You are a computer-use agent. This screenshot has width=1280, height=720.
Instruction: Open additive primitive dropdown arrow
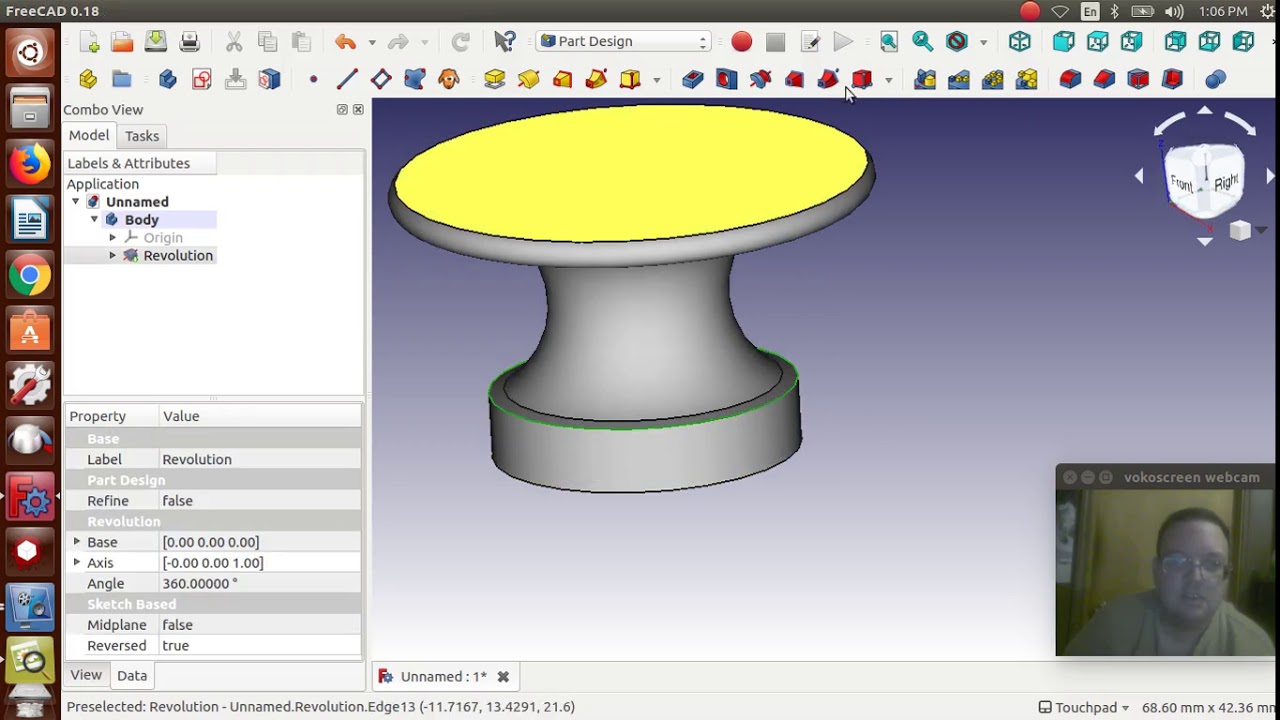(x=656, y=79)
